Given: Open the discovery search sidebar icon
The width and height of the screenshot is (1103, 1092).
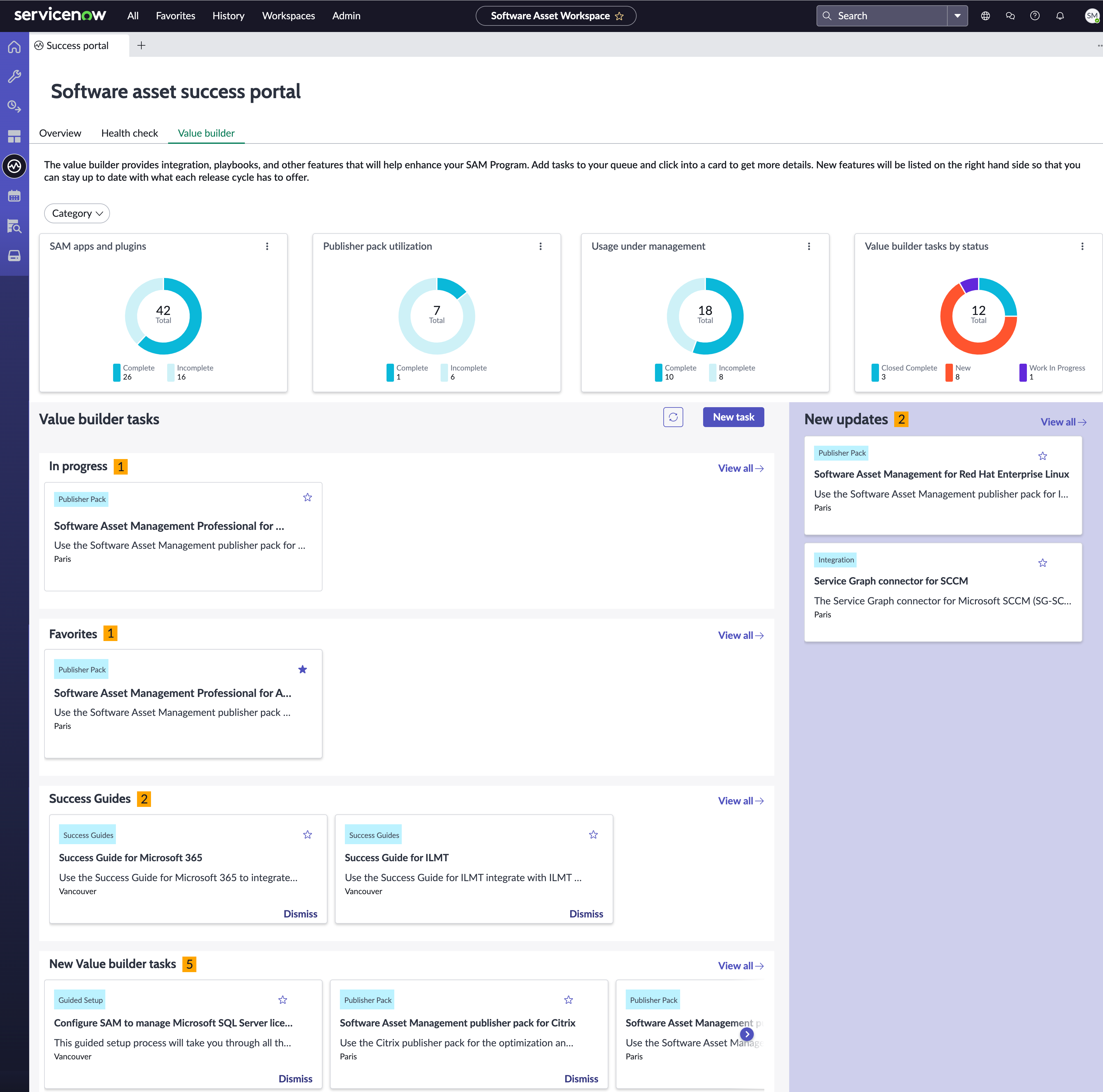Looking at the screenshot, I should pos(14,226).
